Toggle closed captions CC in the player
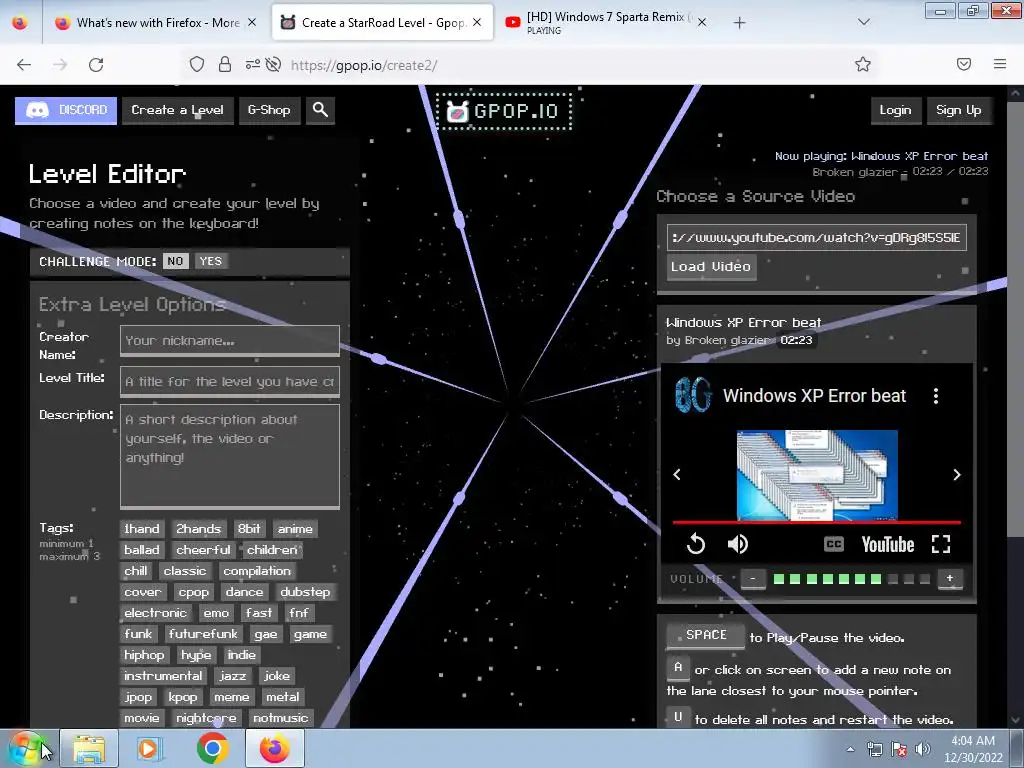 834,544
